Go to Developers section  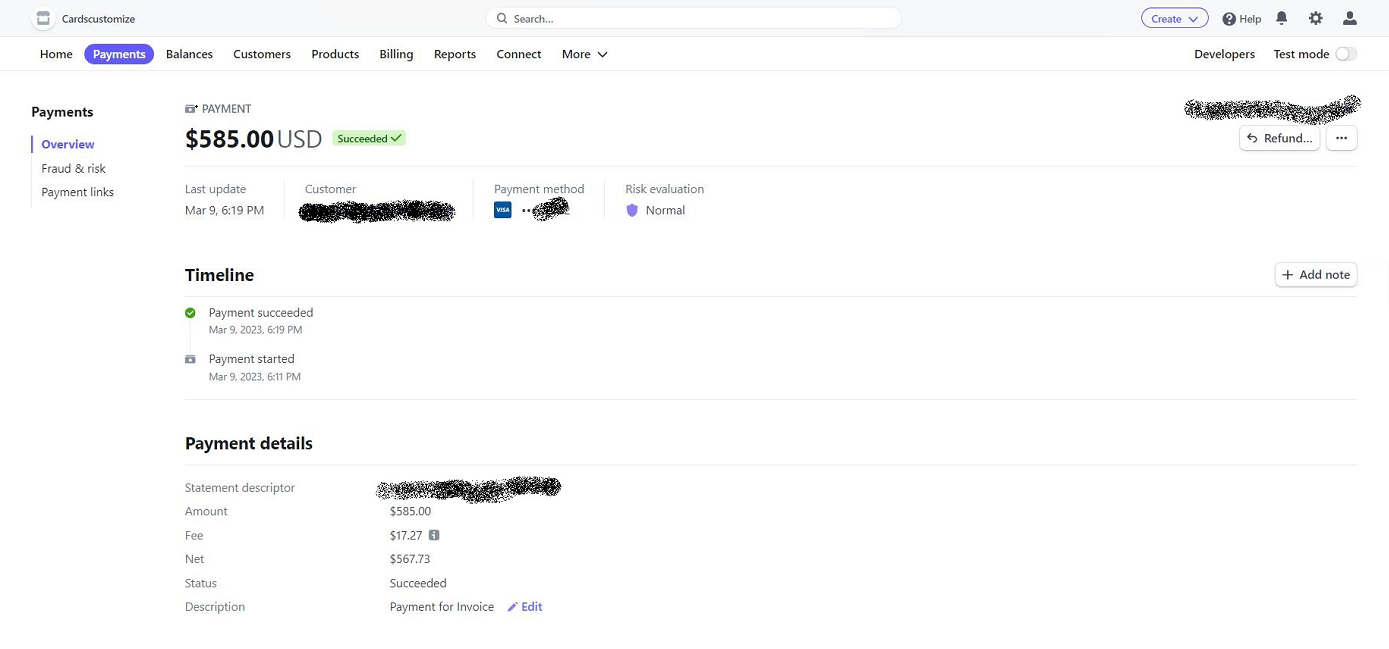click(x=1224, y=54)
